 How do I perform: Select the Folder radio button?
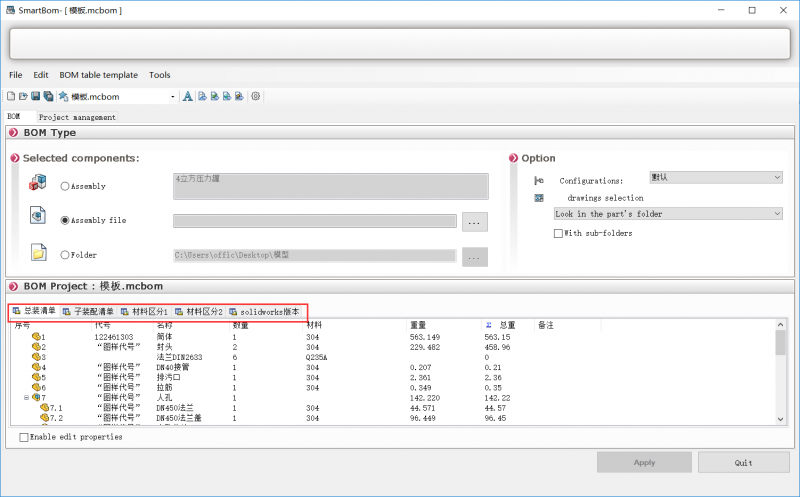coord(65,255)
